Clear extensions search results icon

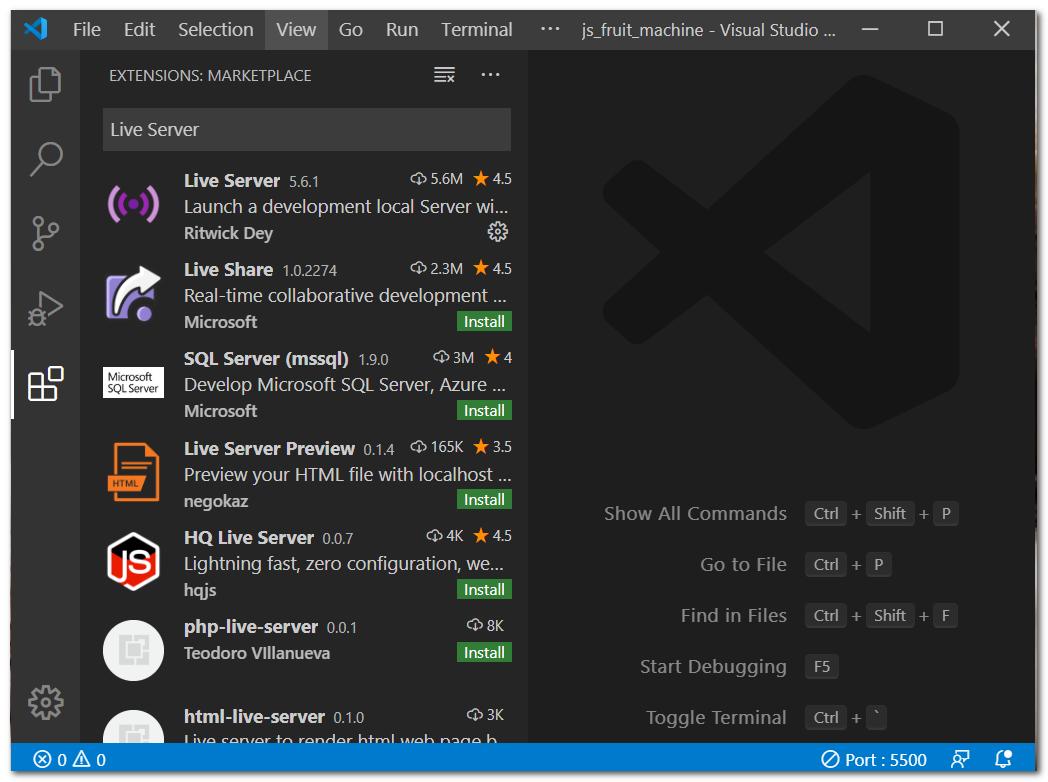pyautogui.click(x=444, y=75)
